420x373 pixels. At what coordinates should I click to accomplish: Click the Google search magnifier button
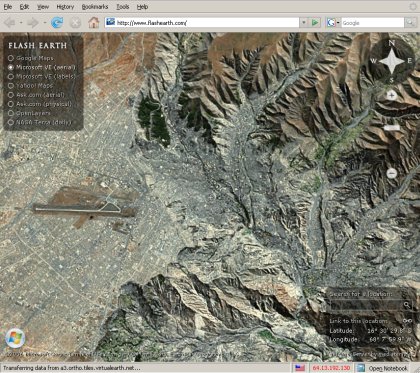tap(410, 23)
